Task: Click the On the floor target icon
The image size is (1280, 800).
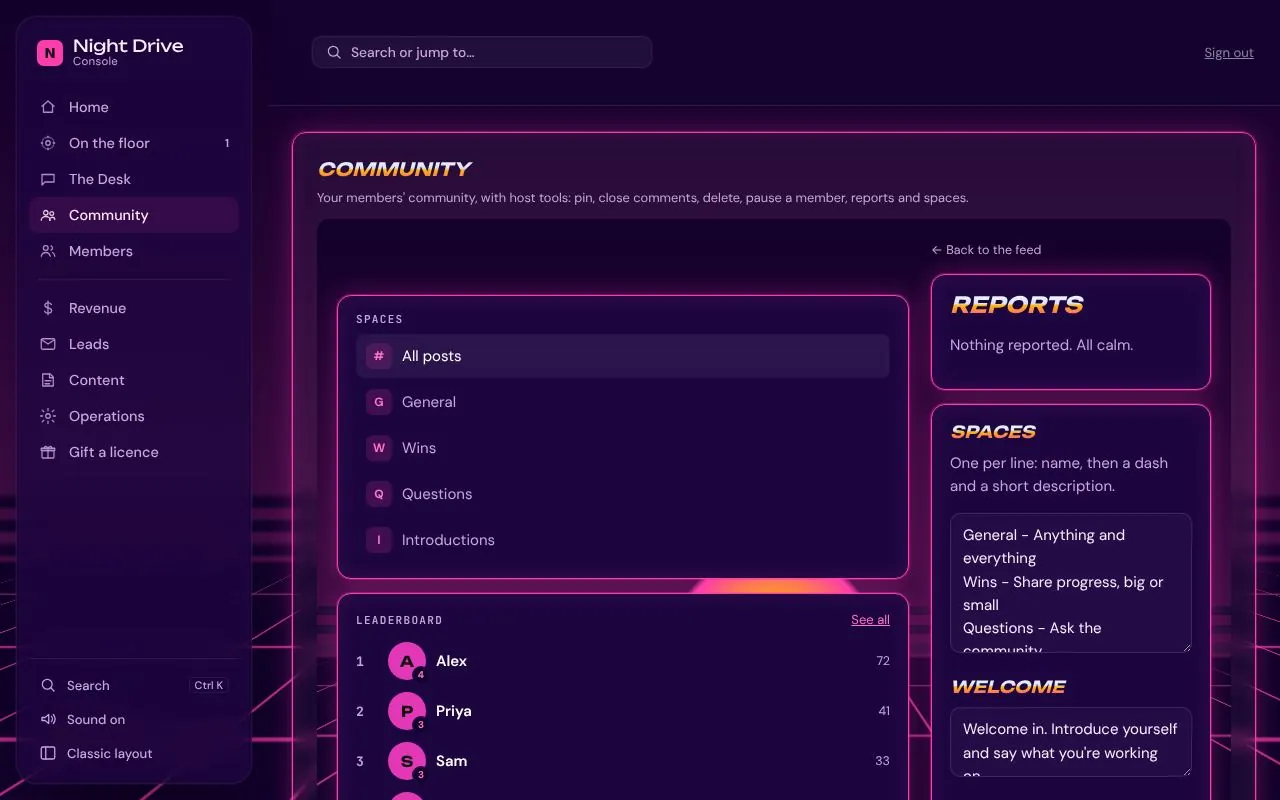Action: point(48,143)
